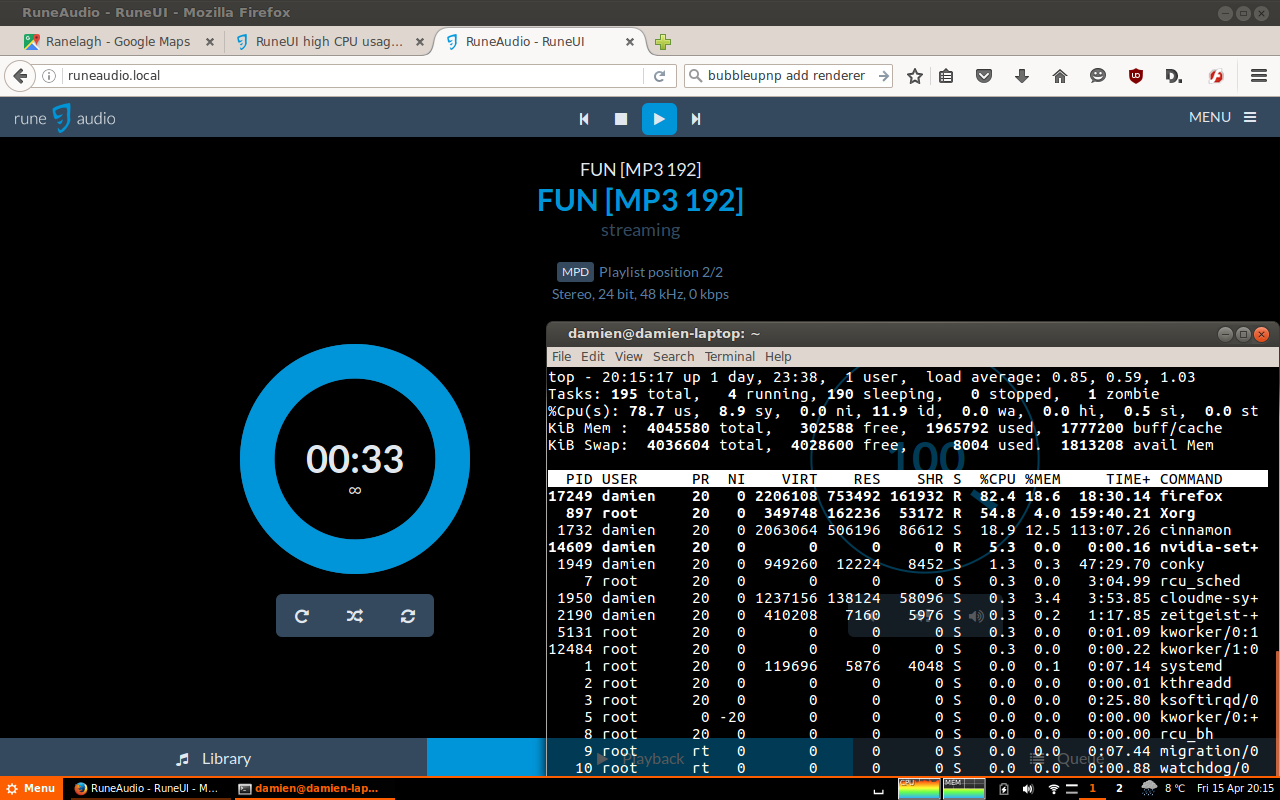Click the runeaudio.local address bar
Screen dimensions: 1280x800
[x=355, y=76]
